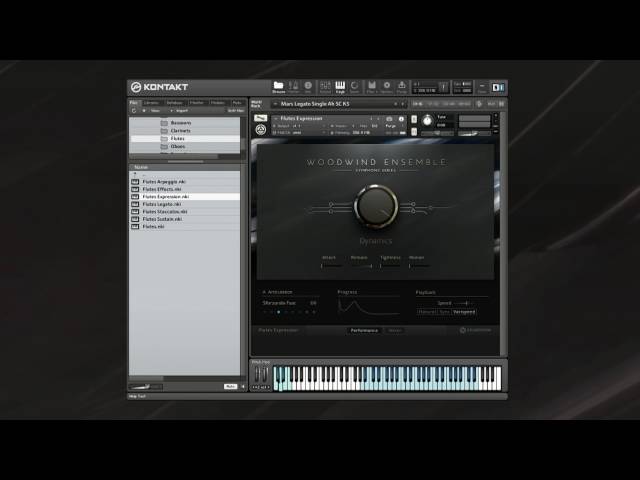Open the instrument Output dropdown

(x=299, y=126)
